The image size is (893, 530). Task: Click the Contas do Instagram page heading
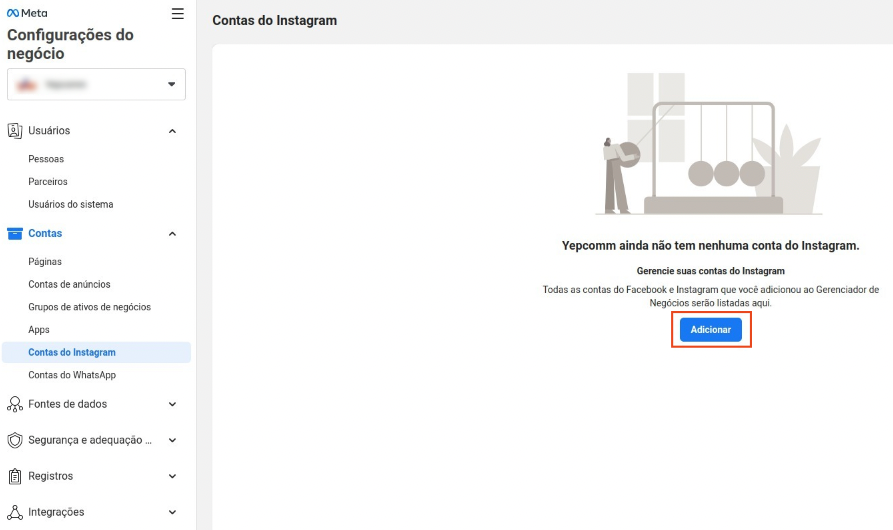(275, 20)
